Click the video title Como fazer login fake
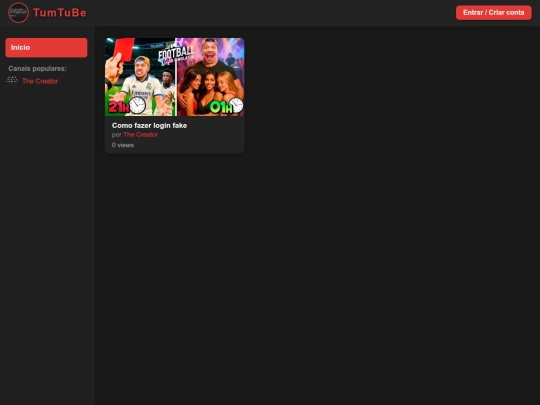 coord(149,125)
